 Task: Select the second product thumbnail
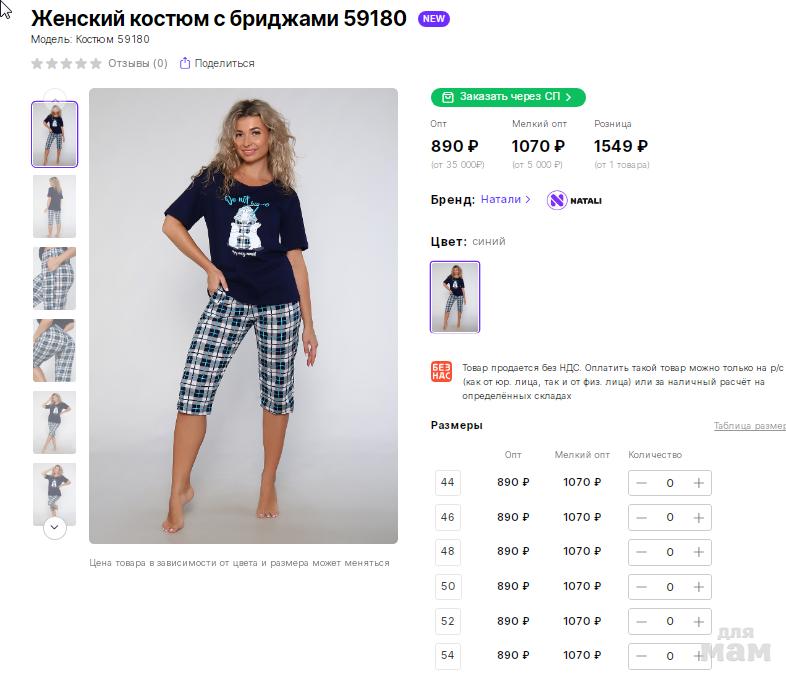pos(54,206)
